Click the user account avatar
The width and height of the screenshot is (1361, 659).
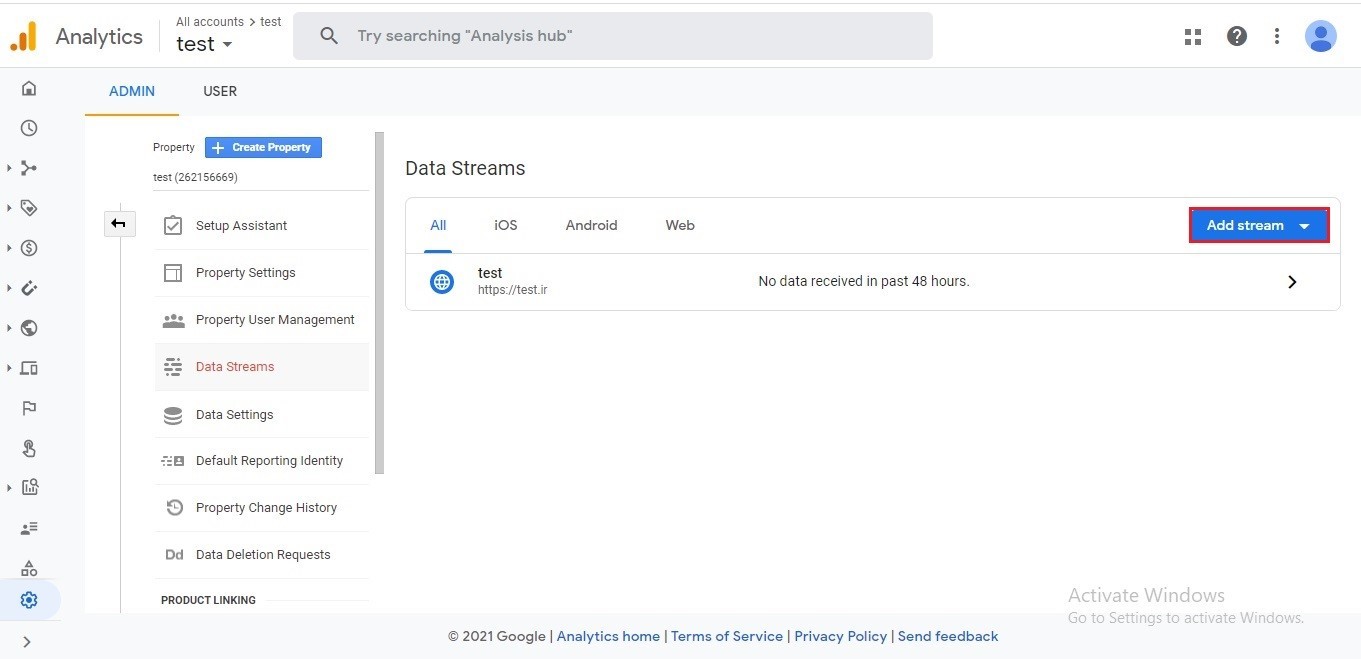(1320, 37)
